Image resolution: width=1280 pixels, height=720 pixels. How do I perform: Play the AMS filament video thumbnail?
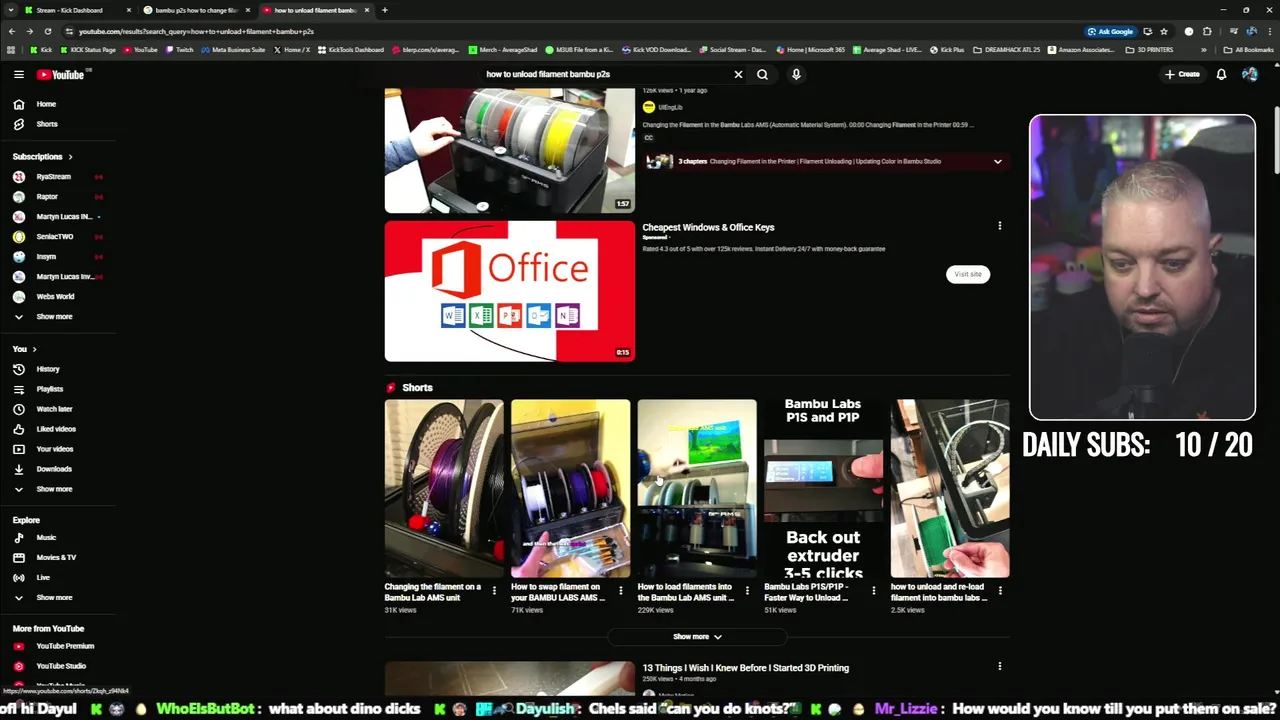(509, 150)
